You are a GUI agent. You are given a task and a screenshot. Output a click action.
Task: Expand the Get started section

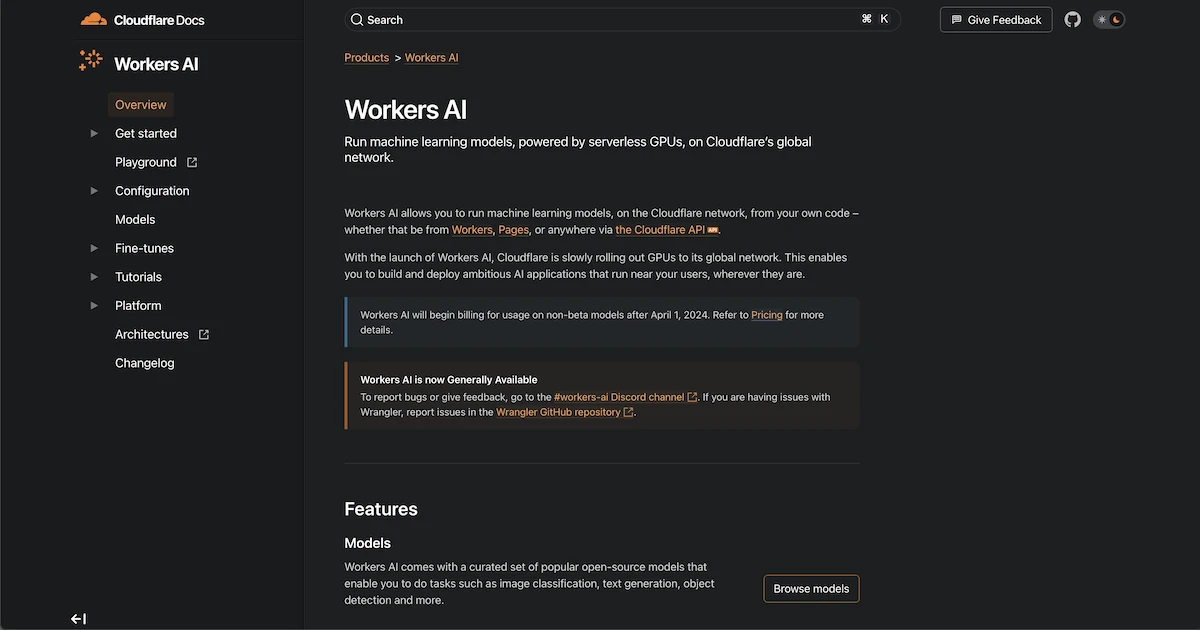[x=93, y=132]
